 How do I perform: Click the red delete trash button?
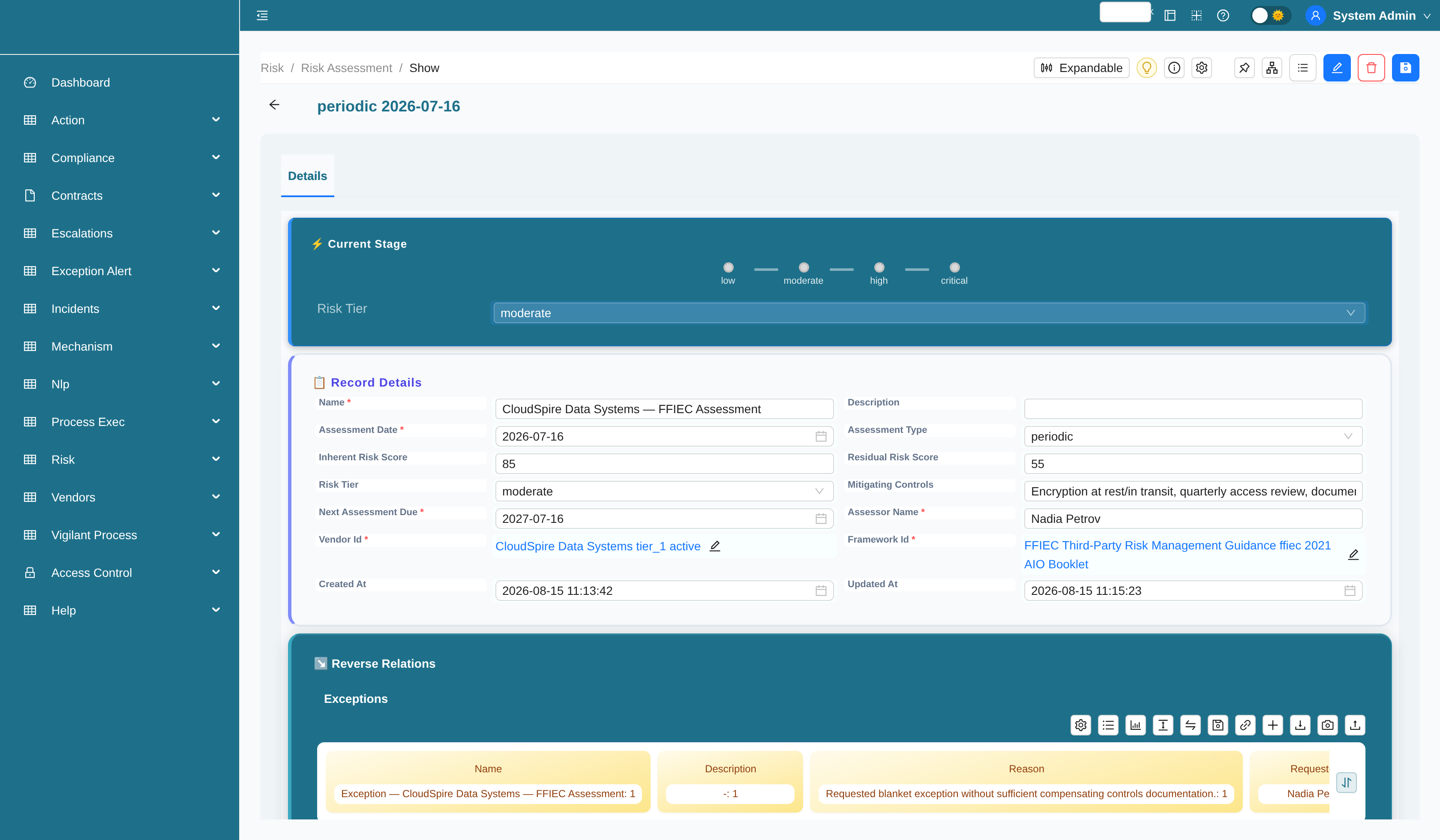pos(1371,68)
